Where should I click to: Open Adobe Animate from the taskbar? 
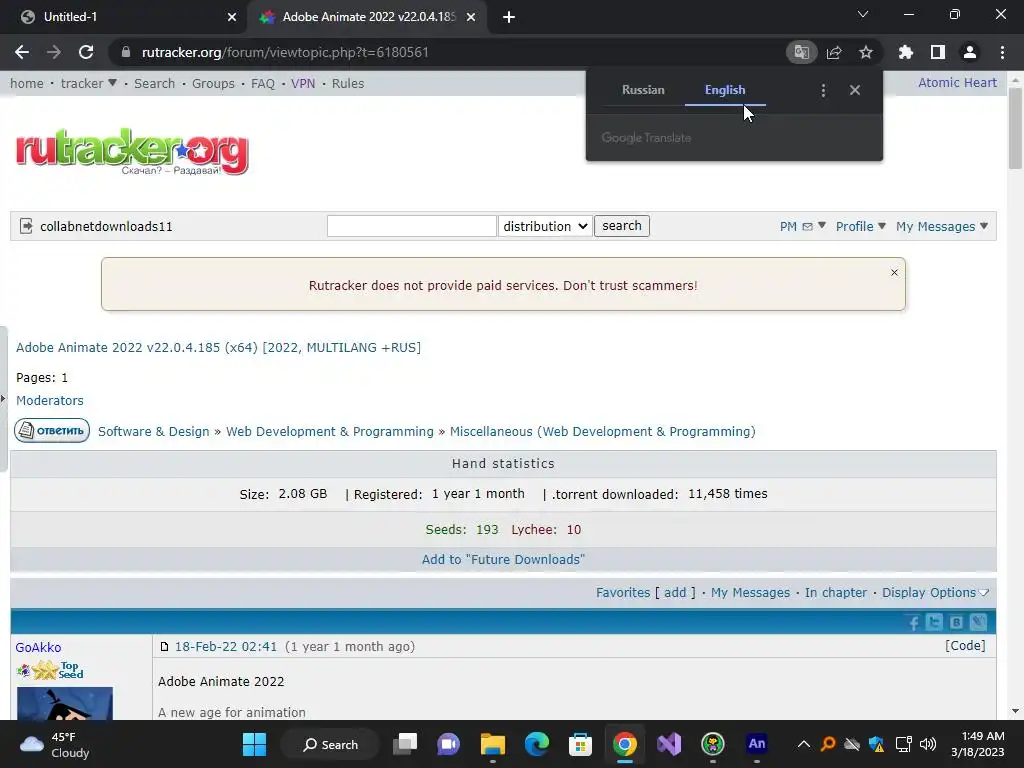(756, 744)
